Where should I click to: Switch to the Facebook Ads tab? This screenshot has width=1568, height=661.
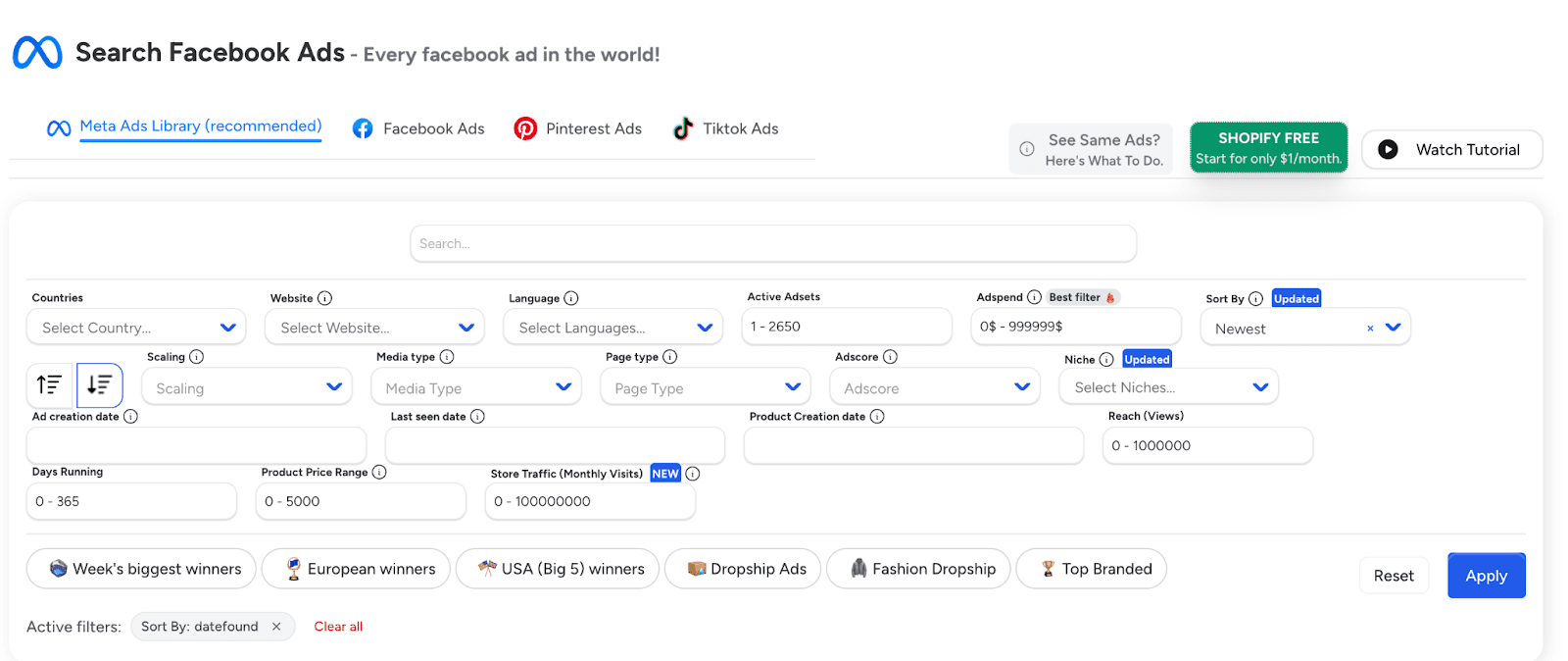coord(418,128)
